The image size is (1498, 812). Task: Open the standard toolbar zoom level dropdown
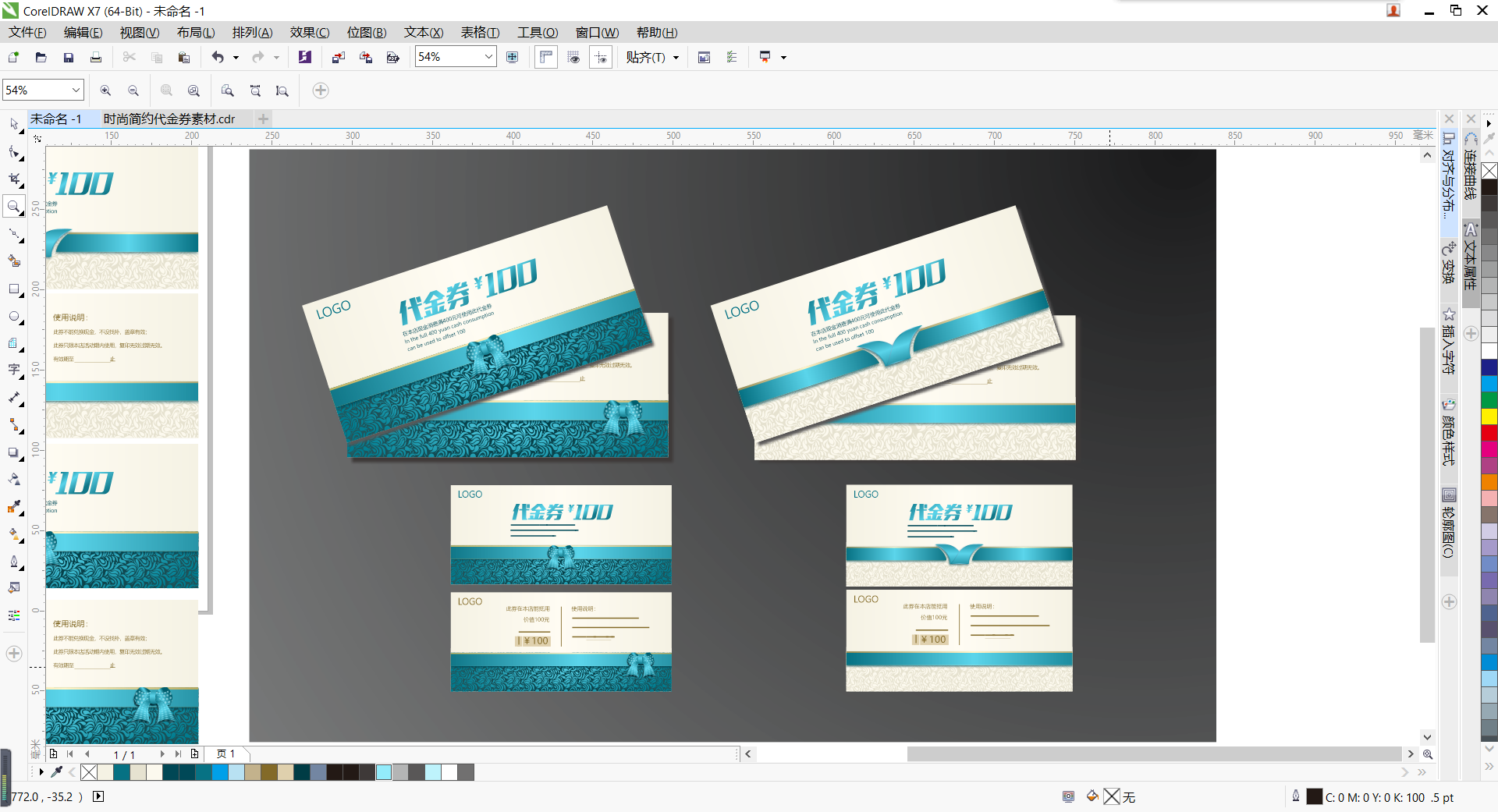tap(488, 56)
